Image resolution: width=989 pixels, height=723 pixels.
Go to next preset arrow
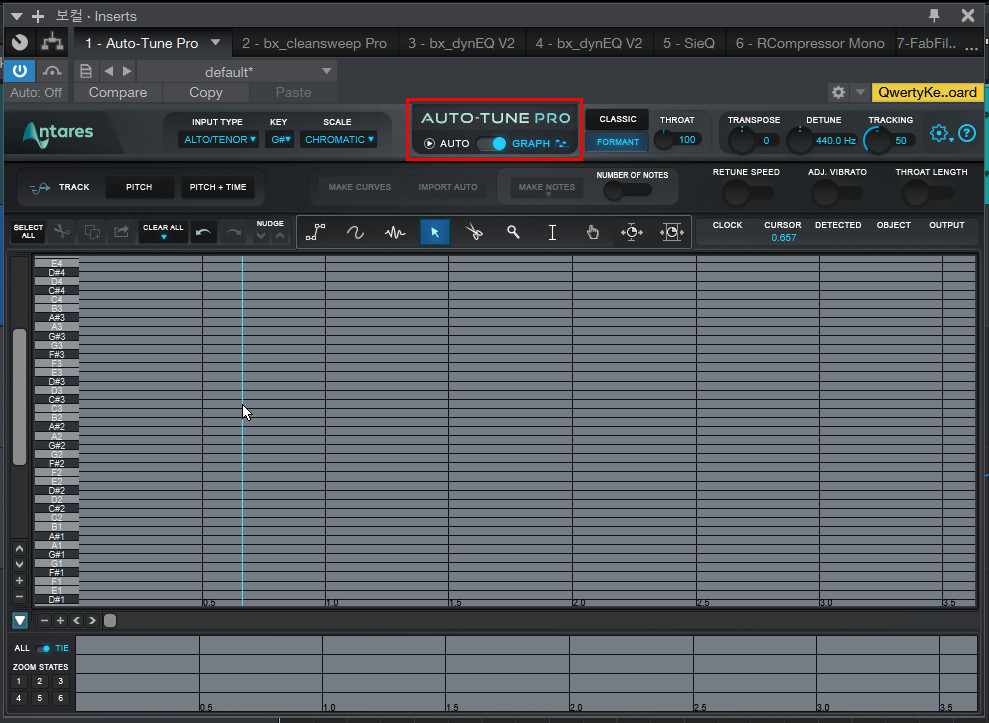click(x=127, y=71)
